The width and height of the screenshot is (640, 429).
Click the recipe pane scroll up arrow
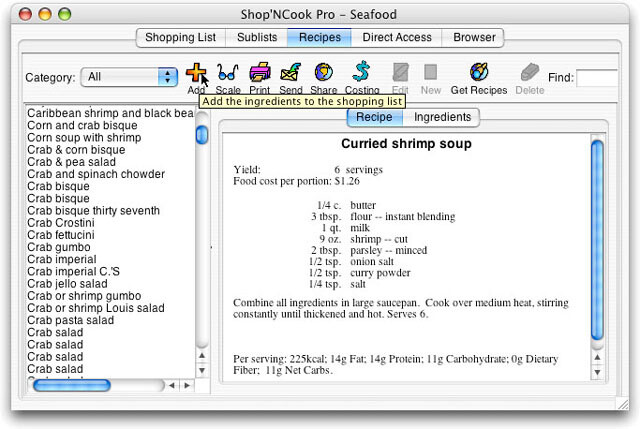(597, 357)
